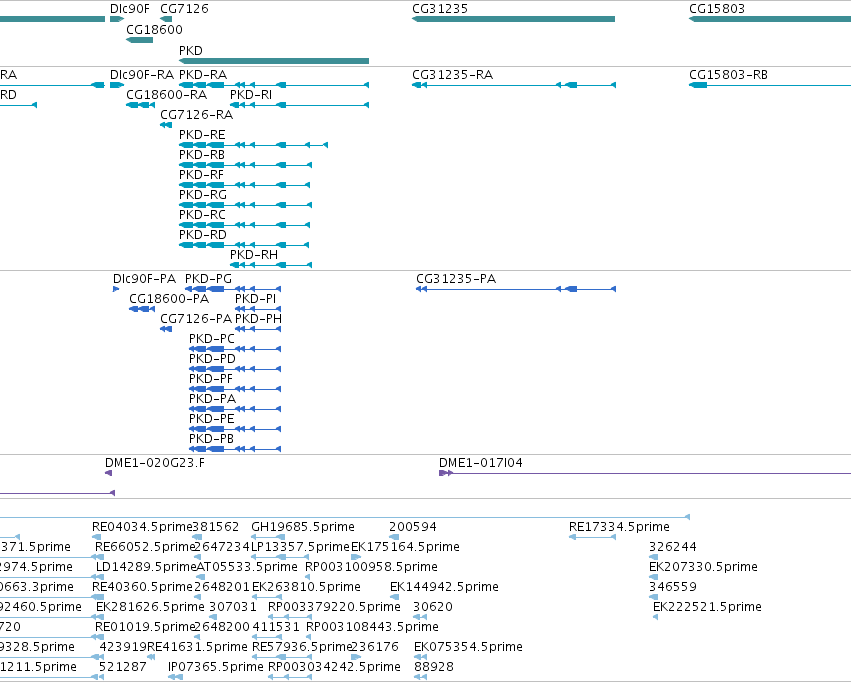
Task: Click EST RP003379220.5prime
Action: coord(334,607)
